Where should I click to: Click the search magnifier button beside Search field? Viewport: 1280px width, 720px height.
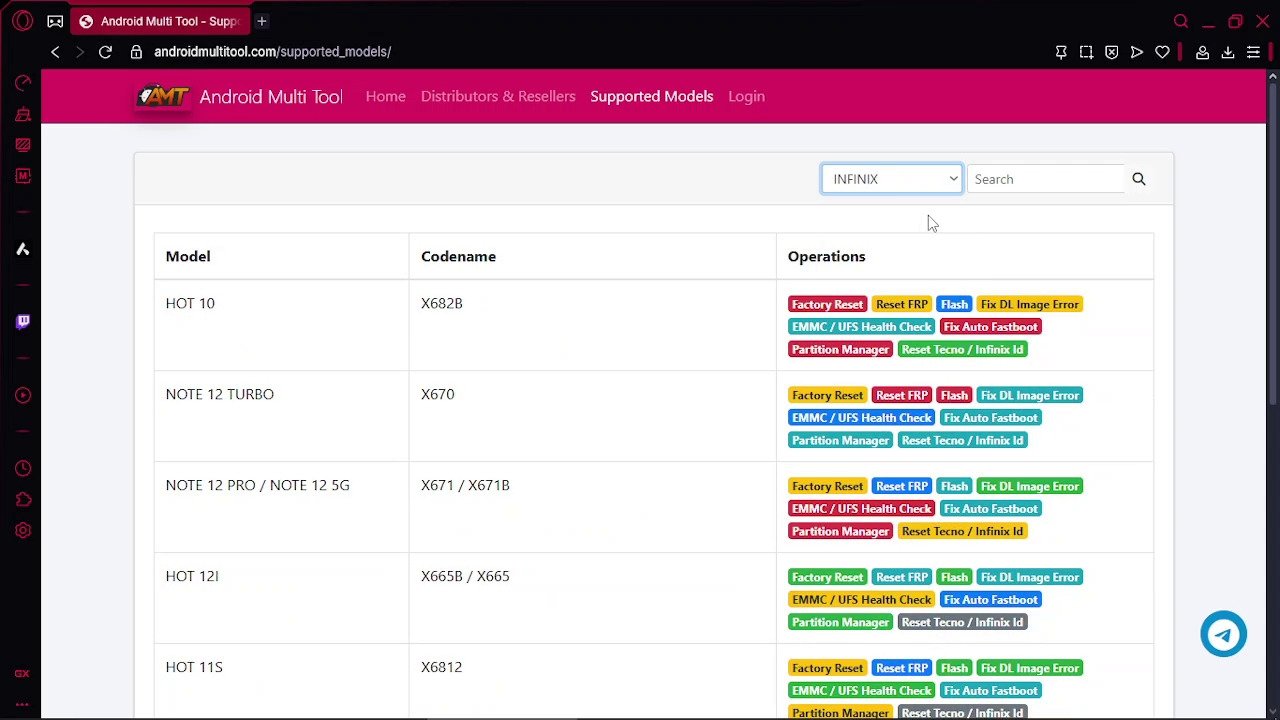pyautogui.click(x=1139, y=179)
